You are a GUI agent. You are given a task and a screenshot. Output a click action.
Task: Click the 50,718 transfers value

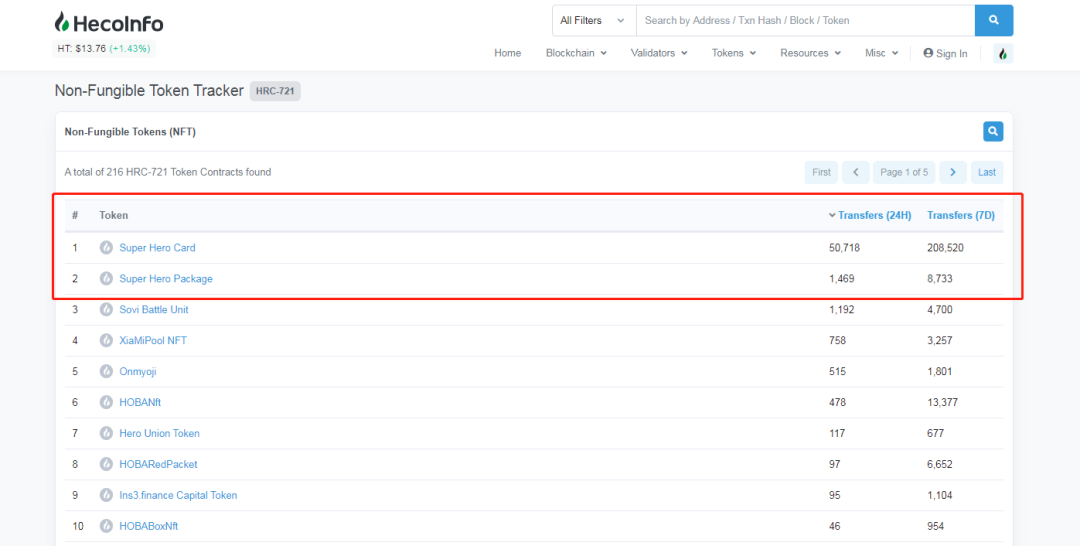point(844,248)
